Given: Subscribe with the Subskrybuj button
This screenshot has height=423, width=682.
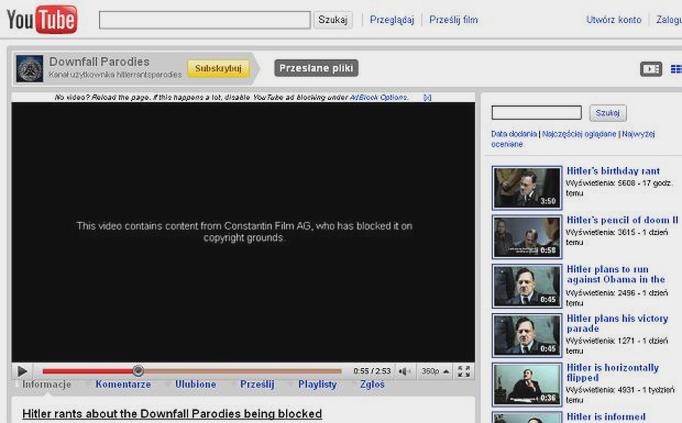Looking at the screenshot, I should (x=218, y=69).
